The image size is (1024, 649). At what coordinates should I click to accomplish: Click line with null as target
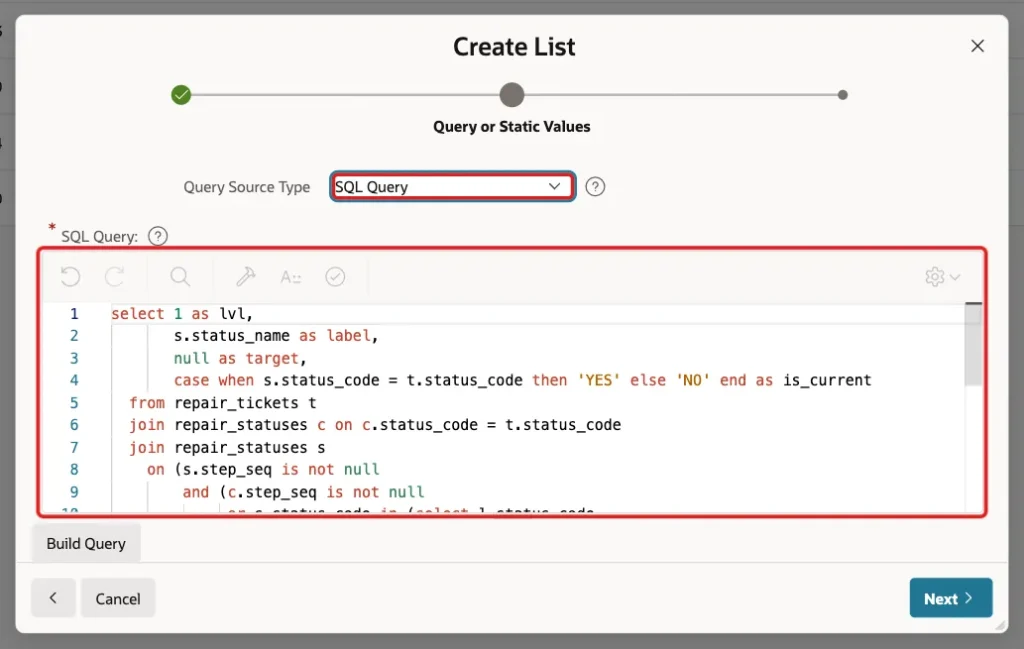pos(240,358)
